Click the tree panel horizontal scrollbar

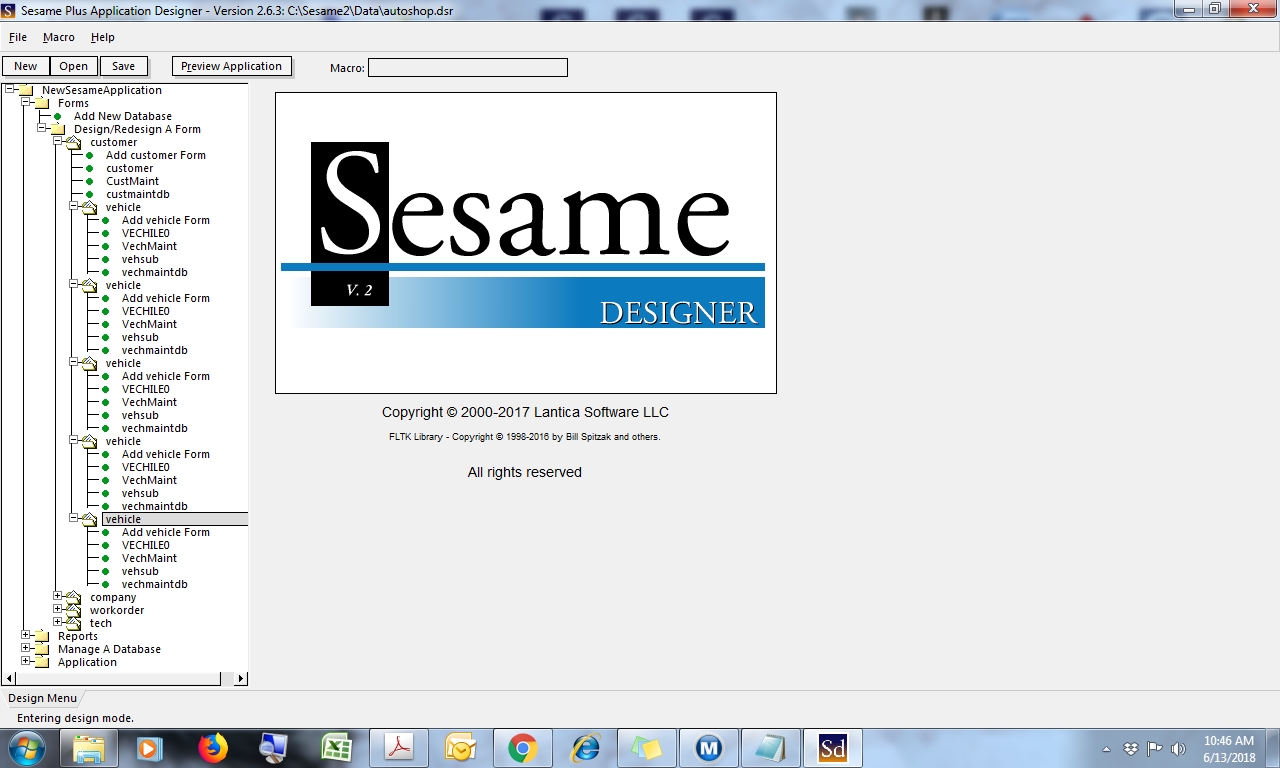[x=120, y=679]
